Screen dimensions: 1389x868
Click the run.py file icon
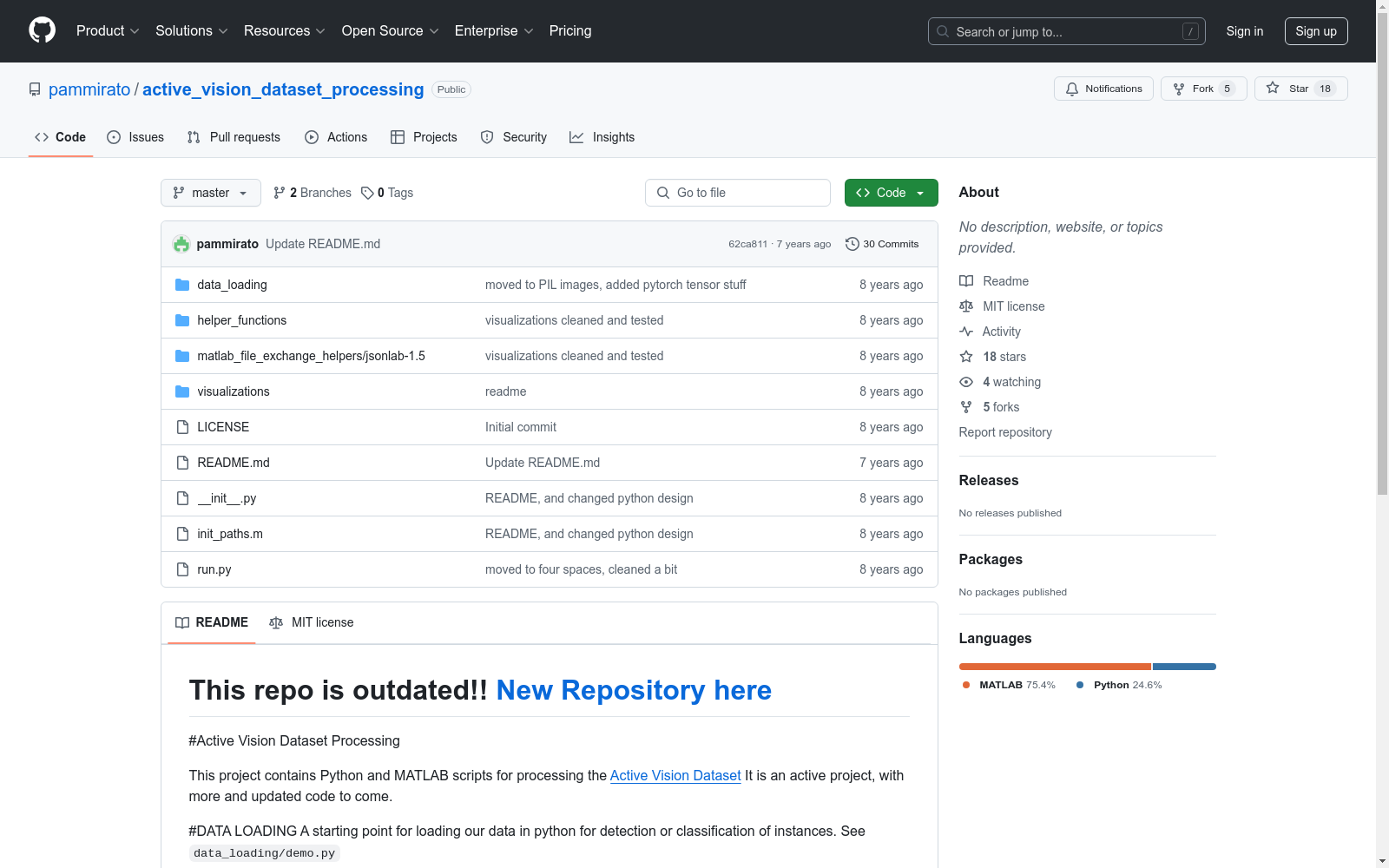(182, 569)
